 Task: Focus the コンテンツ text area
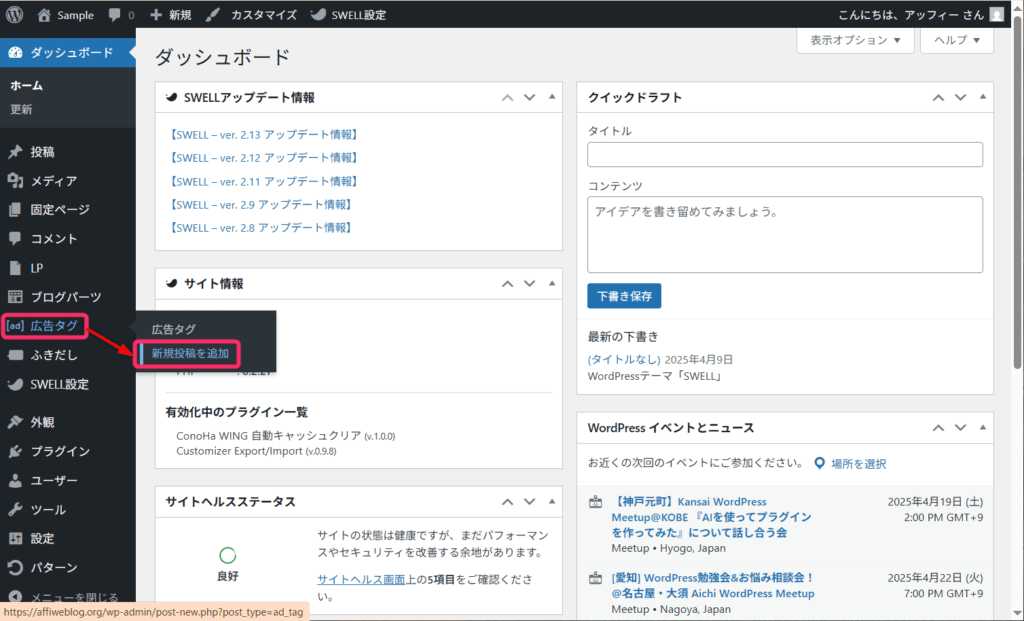click(784, 234)
